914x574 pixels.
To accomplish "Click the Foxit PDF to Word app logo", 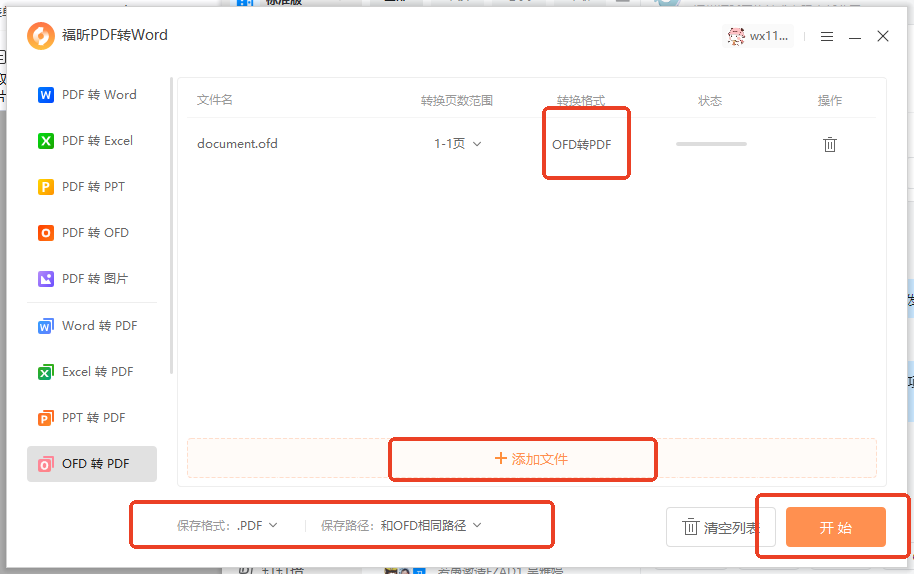I will point(41,36).
